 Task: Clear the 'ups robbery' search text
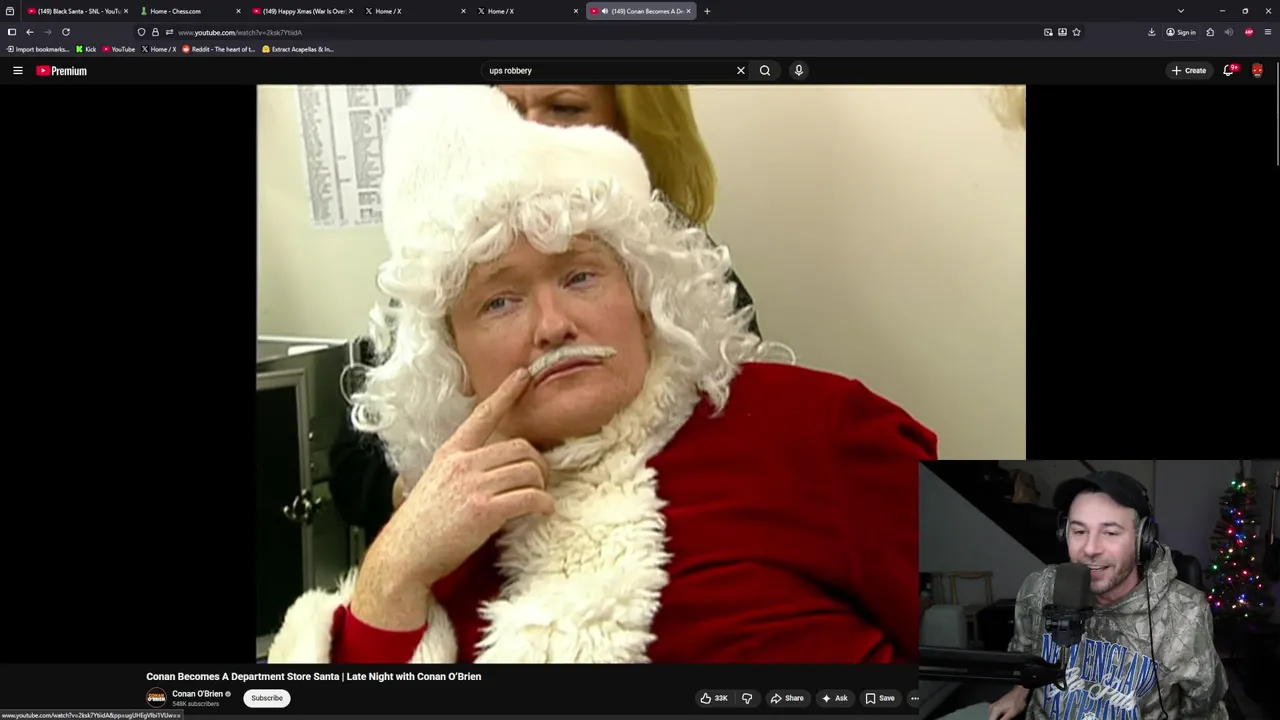pyautogui.click(x=741, y=71)
